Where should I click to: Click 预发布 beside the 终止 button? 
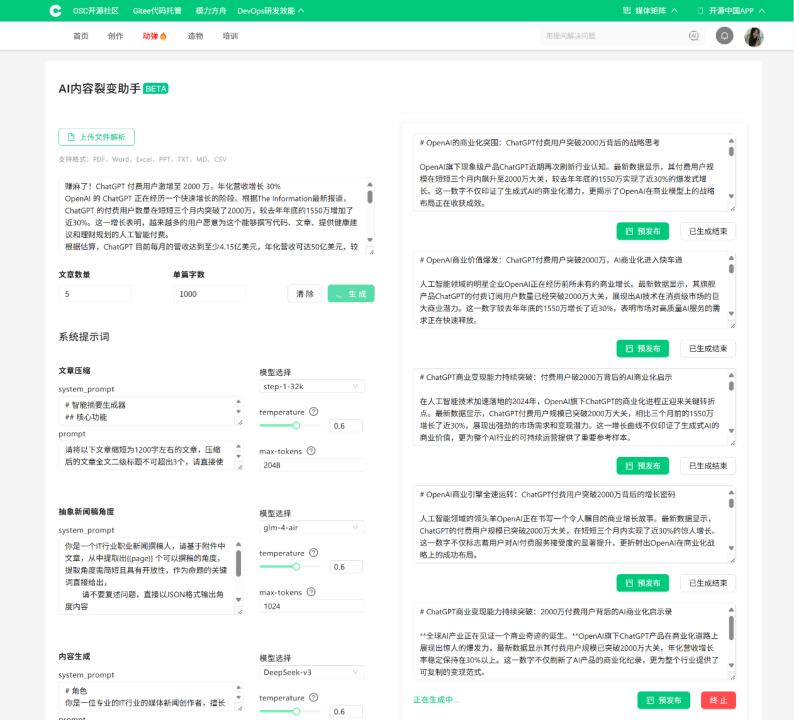[663, 700]
